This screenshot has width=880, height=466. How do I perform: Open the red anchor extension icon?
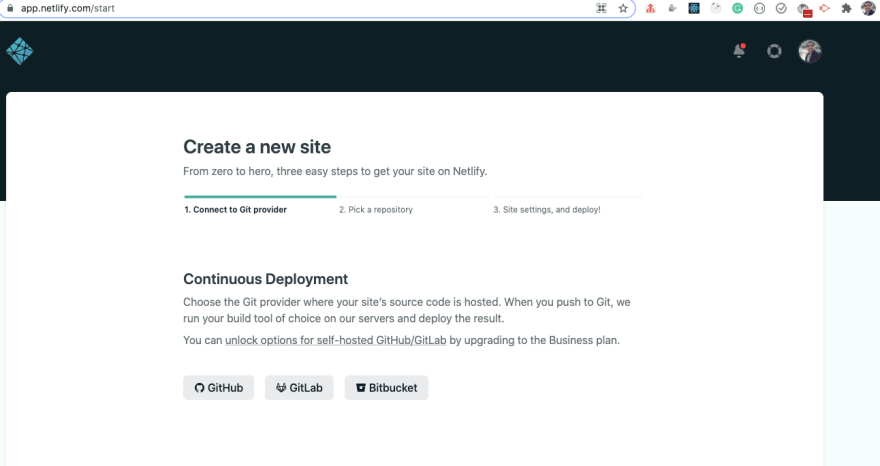650,8
